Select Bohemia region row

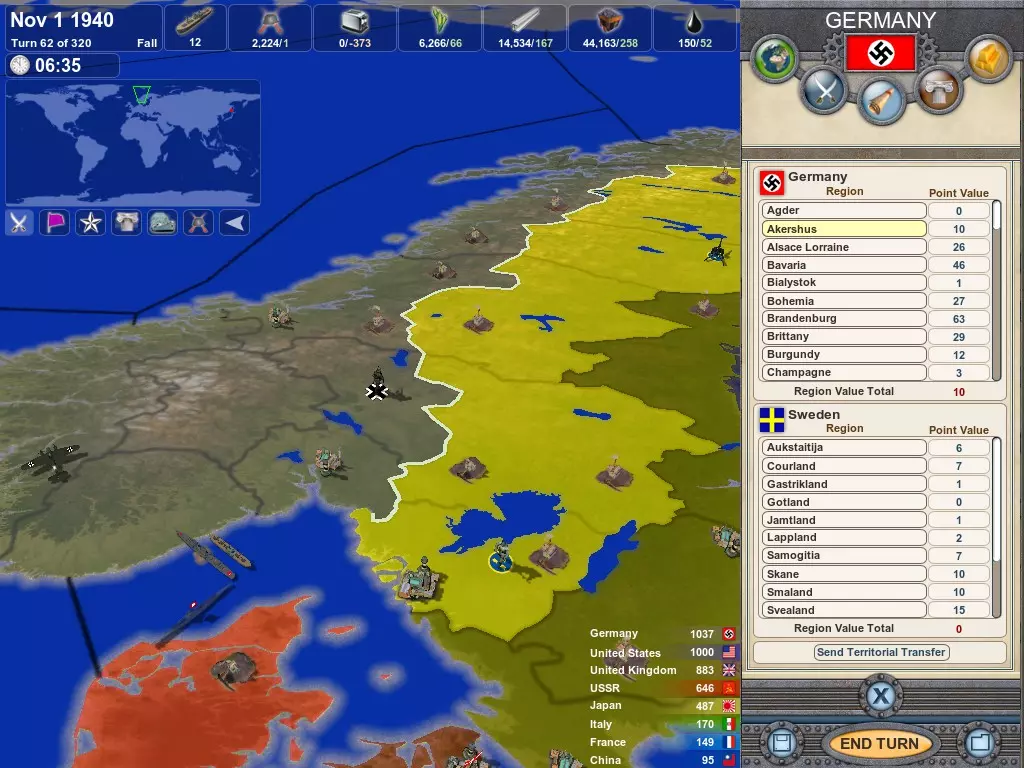click(843, 301)
